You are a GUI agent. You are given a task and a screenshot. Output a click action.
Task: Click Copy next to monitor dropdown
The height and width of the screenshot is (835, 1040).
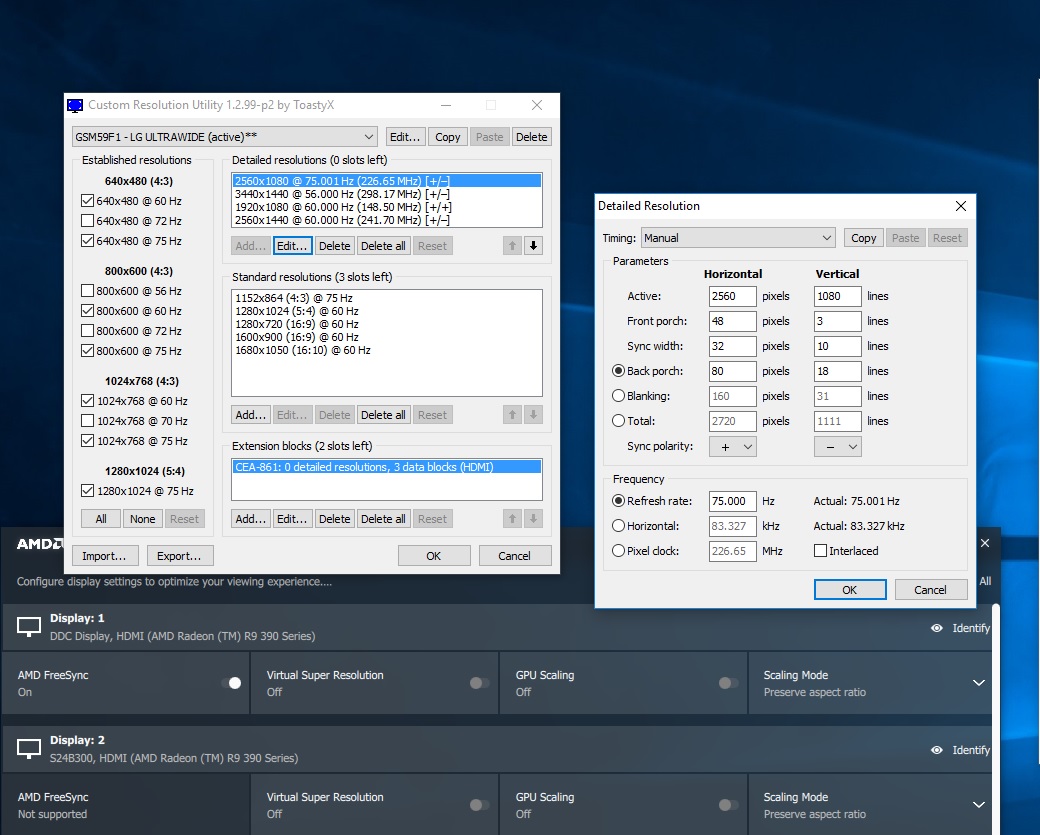coord(448,137)
